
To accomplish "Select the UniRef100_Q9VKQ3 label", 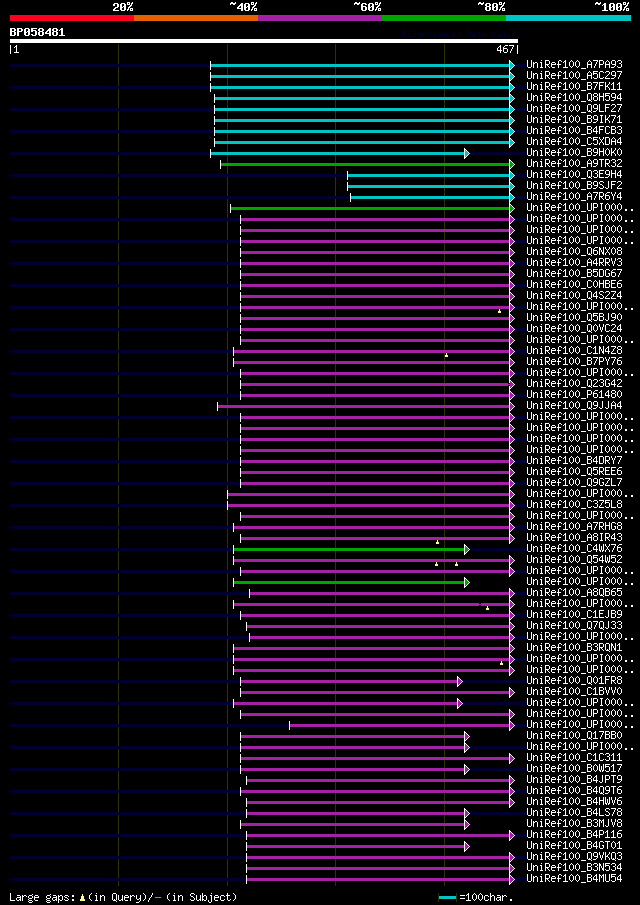I will 574,855.
